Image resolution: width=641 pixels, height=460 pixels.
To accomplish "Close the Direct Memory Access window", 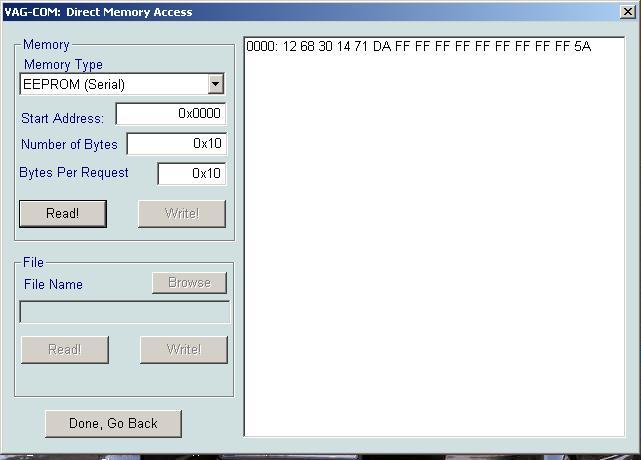I will (x=628, y=12).
